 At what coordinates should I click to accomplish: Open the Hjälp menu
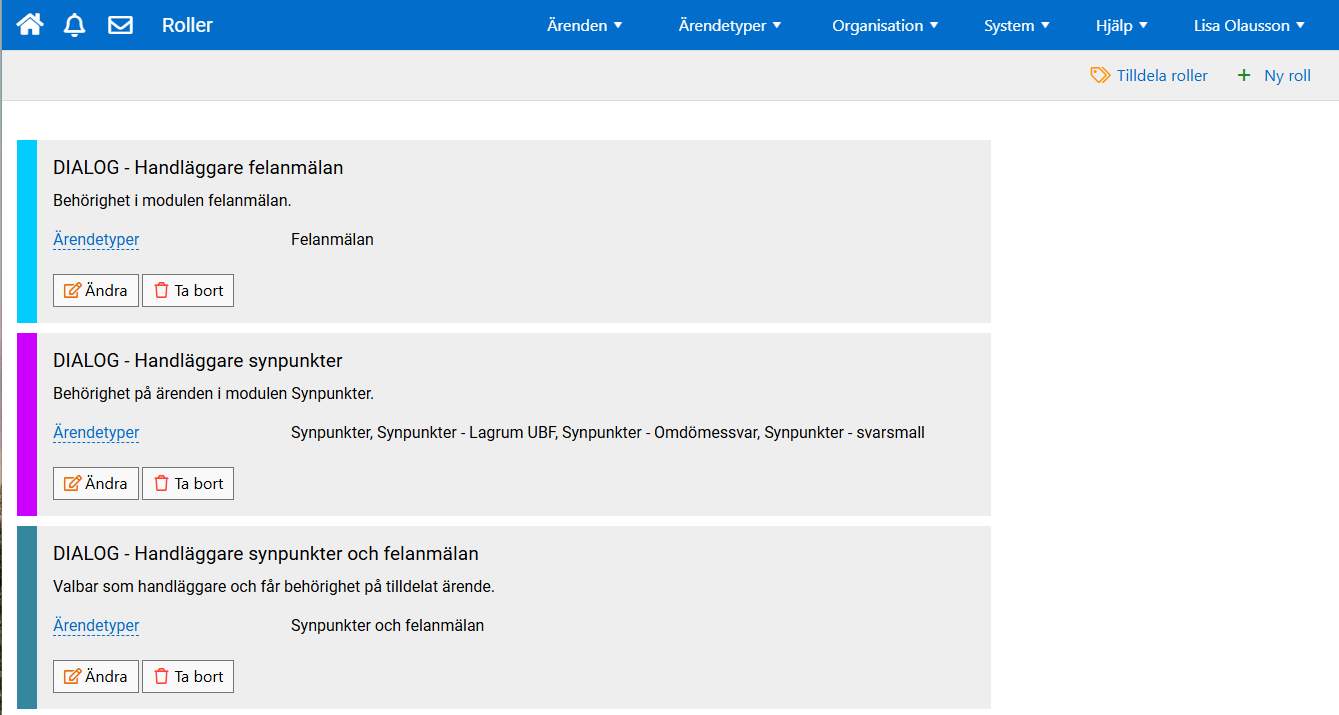1122,26
